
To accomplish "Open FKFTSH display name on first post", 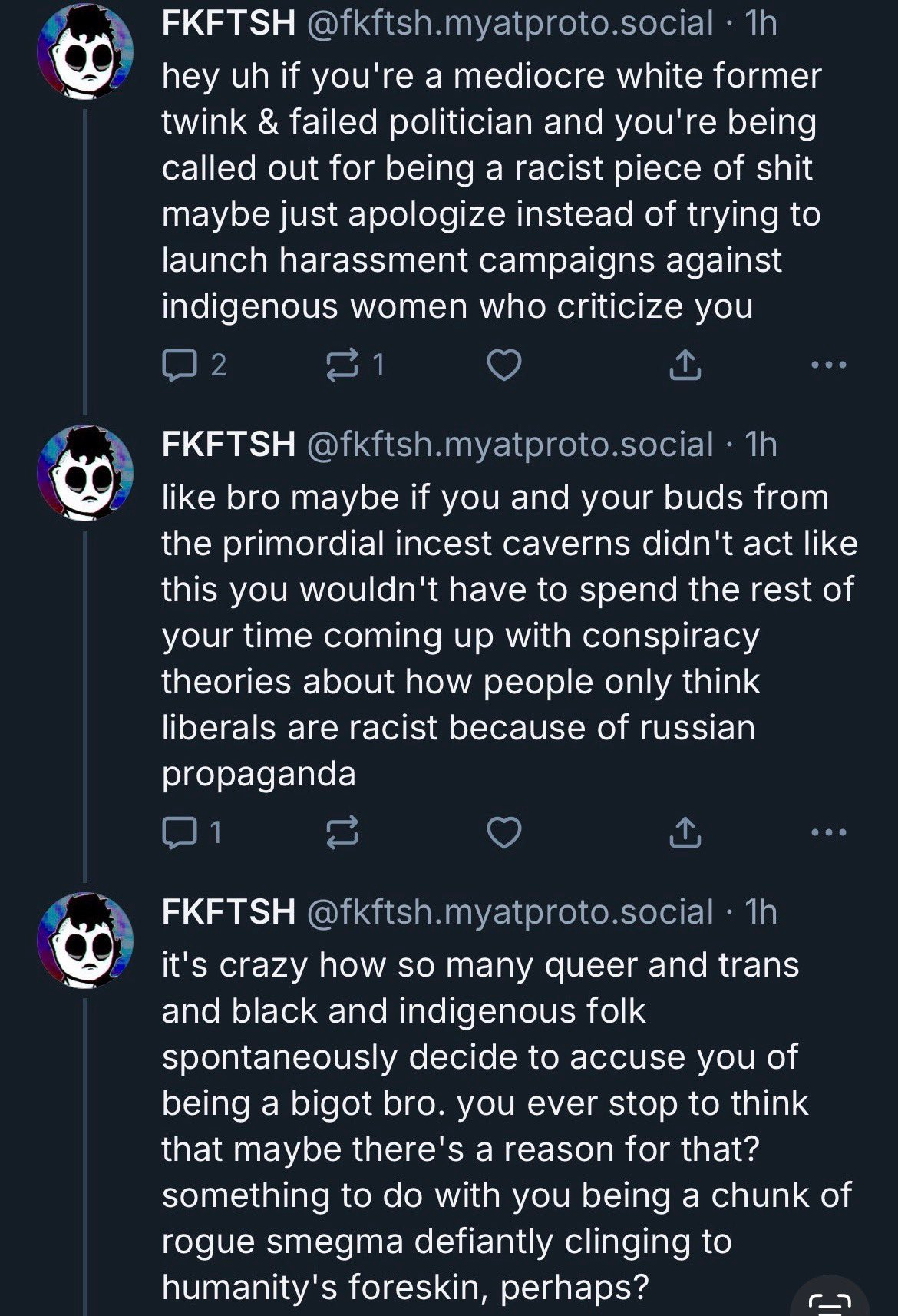I will pyautogui.click(x=228, y=23).
